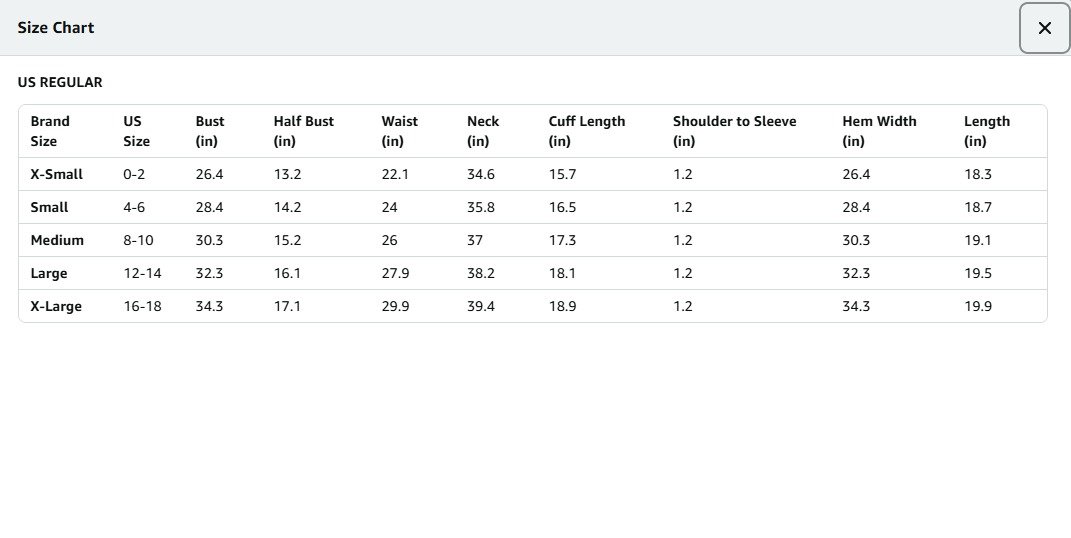Click the Brand Size column header
Image resolution: width=1071 pixels, height=538 pixels.
pyautogui.click(x=50, y=131)
